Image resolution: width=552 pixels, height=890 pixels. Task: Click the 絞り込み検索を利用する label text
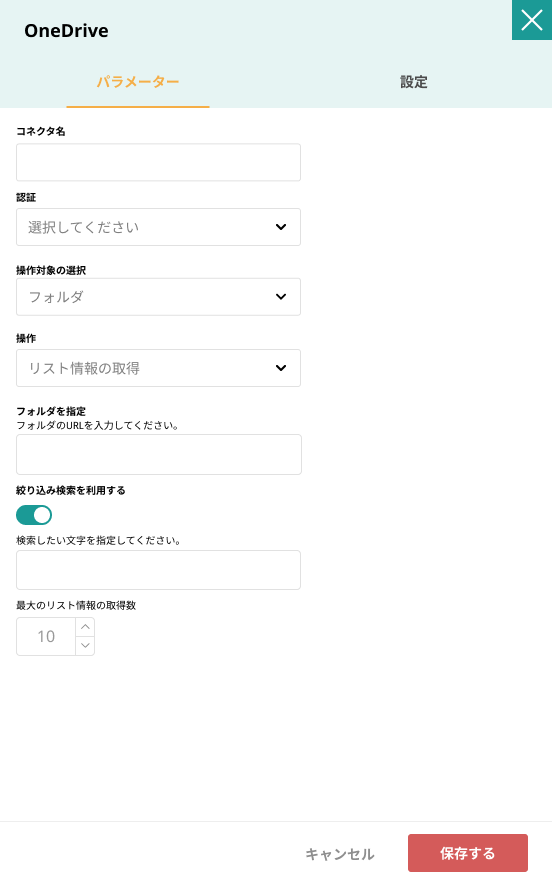(x=71, y=490)
